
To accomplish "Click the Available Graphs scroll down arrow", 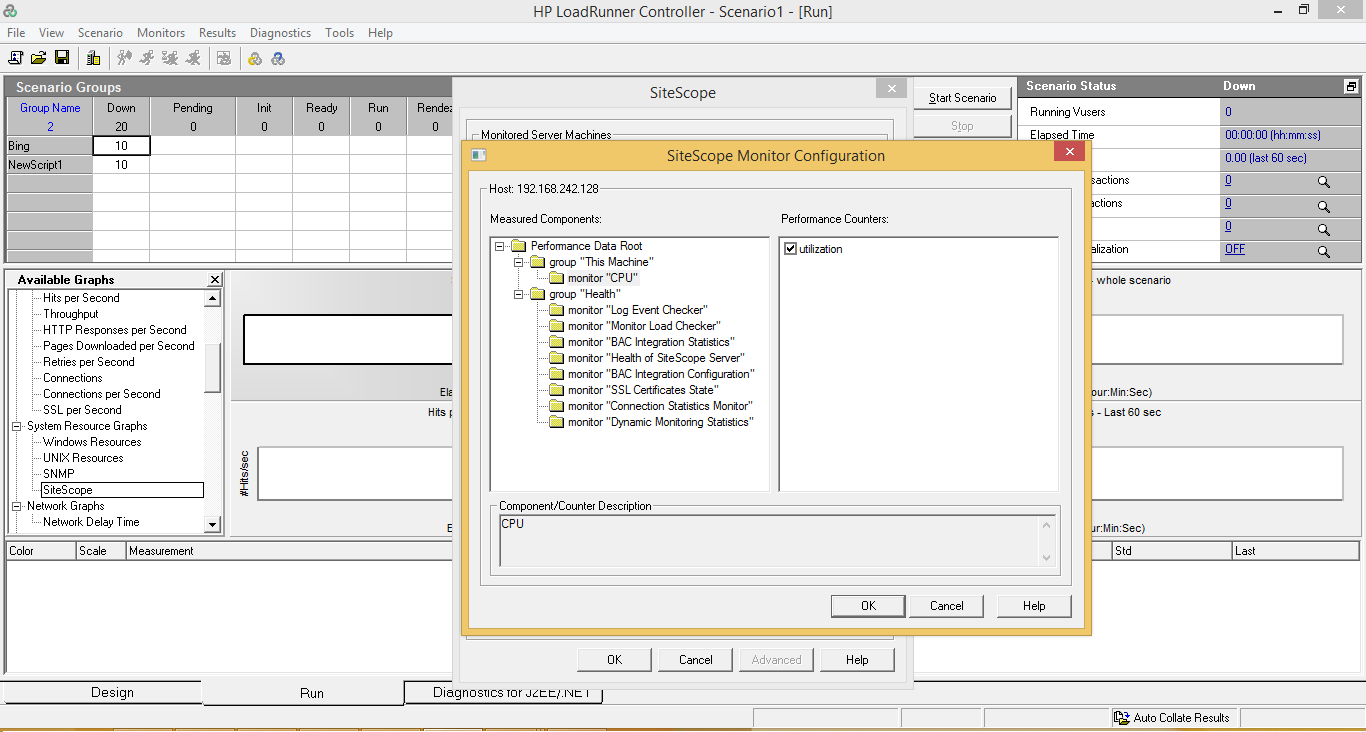I will 212,524.
